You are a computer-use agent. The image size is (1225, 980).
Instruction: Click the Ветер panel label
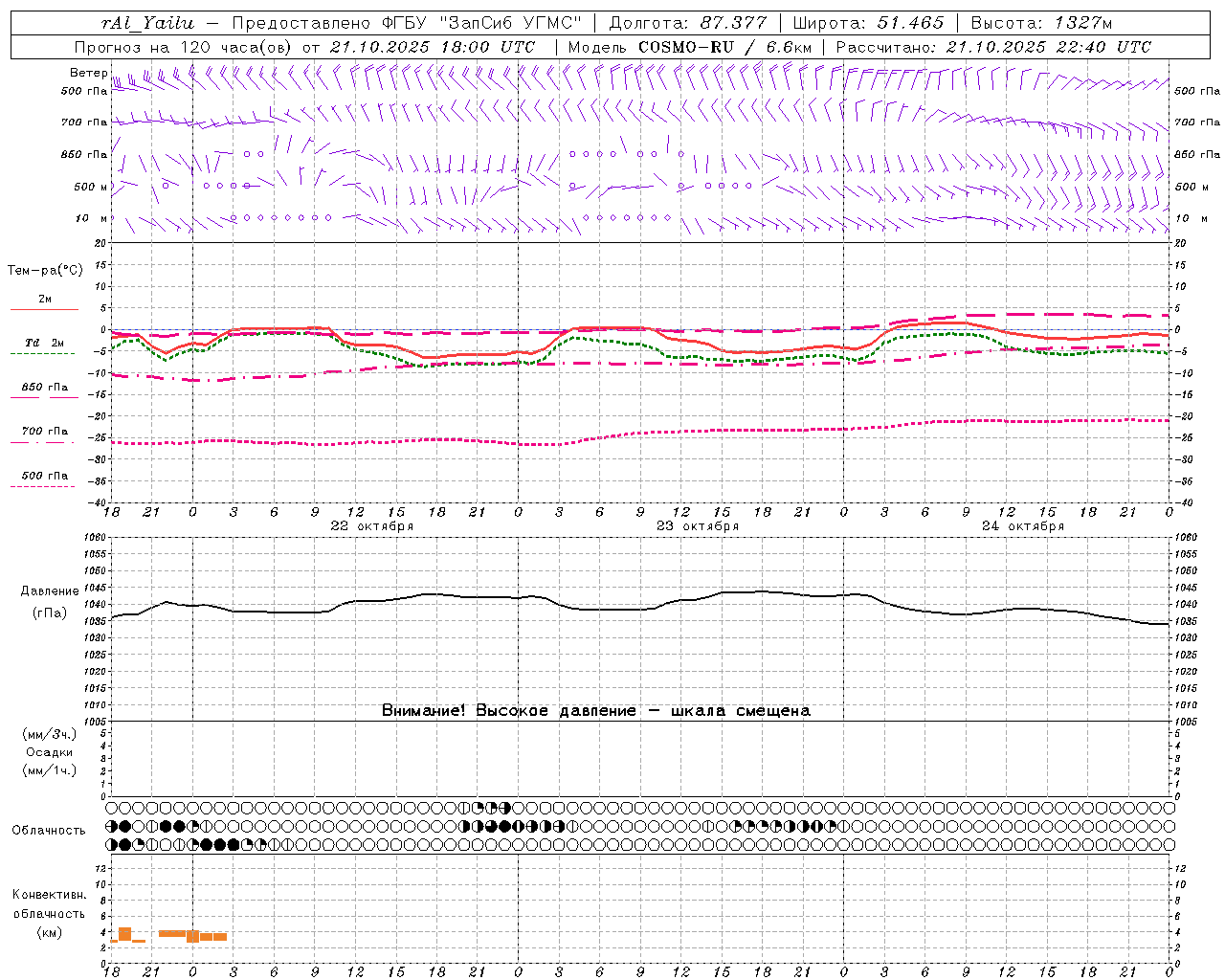click(x=89, y=73)
